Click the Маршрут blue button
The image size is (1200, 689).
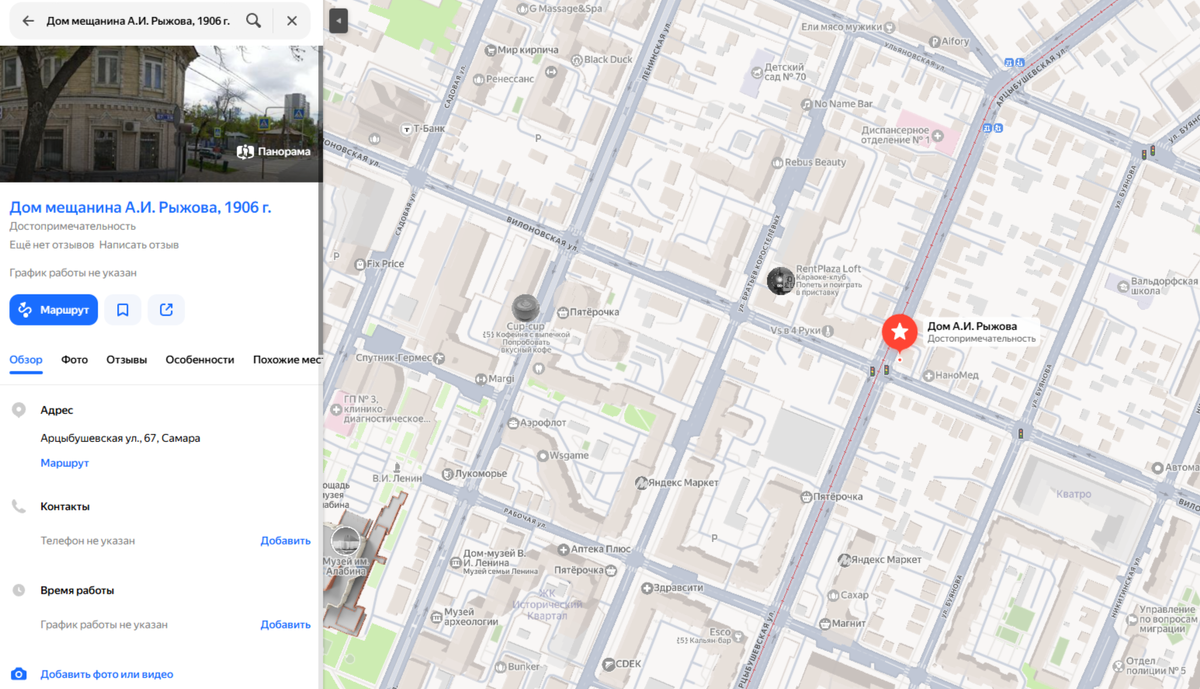(x=54, y=310)
